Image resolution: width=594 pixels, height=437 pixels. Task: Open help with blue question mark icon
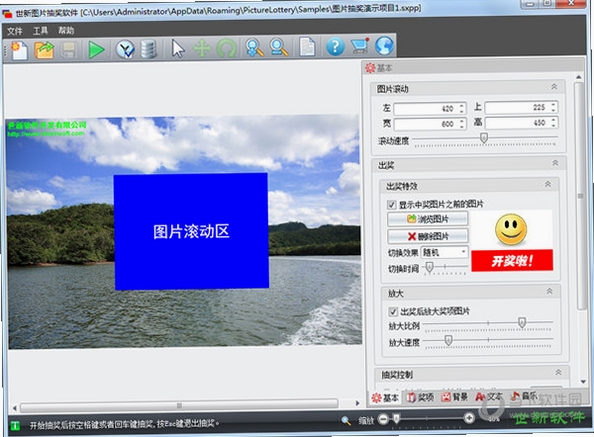tap(335, 47)
